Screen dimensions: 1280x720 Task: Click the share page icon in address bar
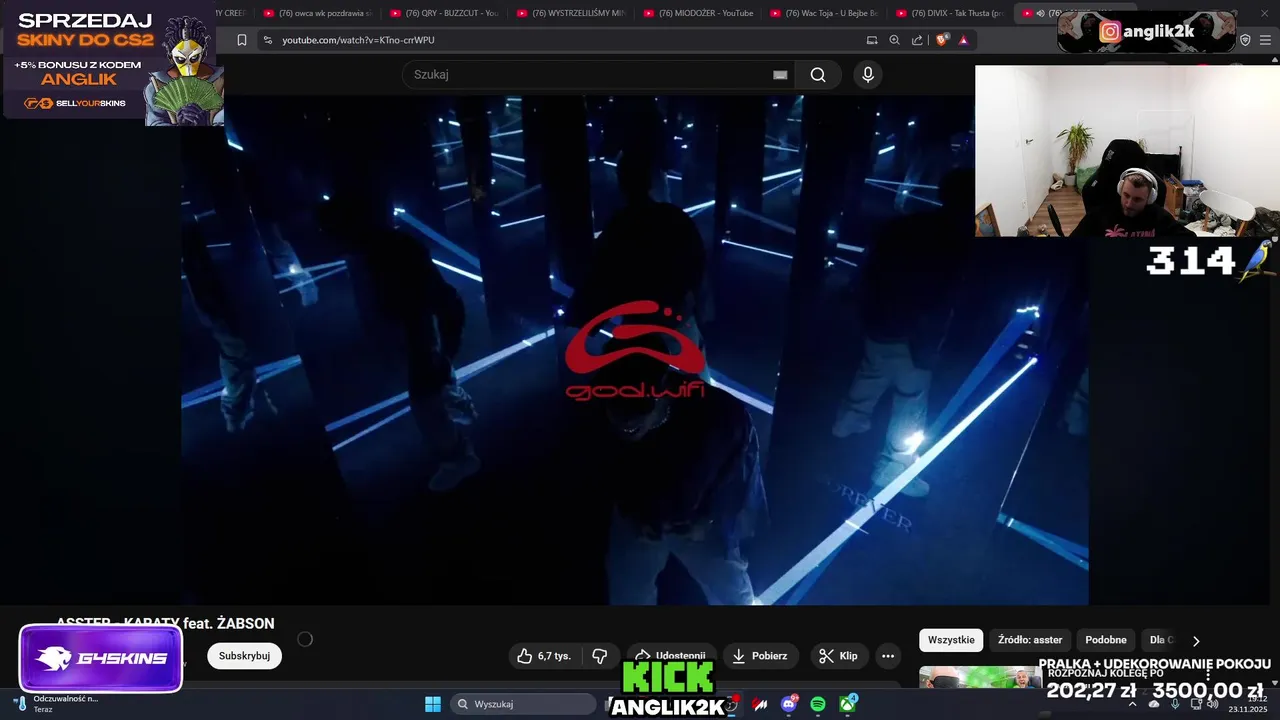coord(917,40)
